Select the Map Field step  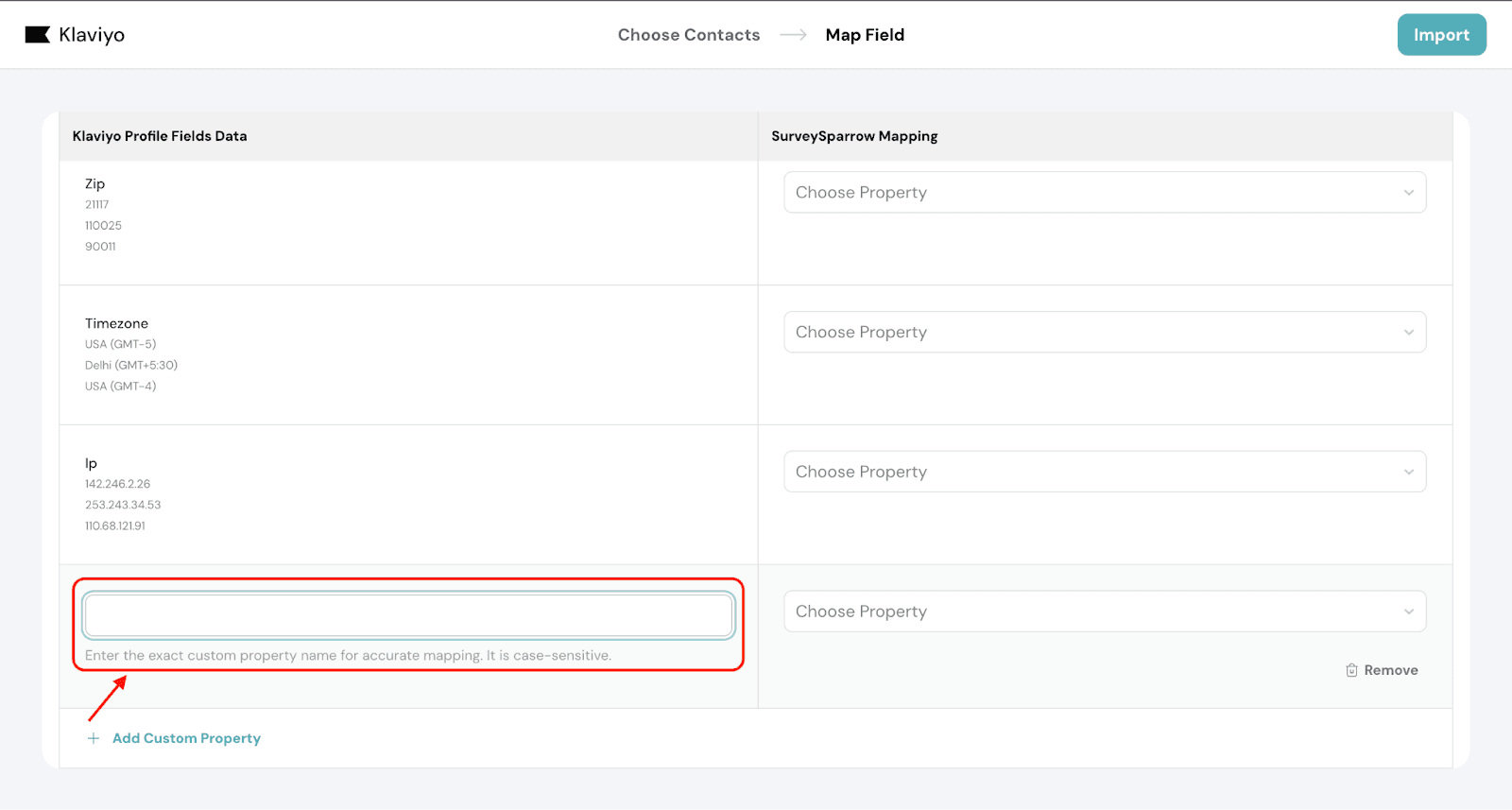(x=865, y=35)
